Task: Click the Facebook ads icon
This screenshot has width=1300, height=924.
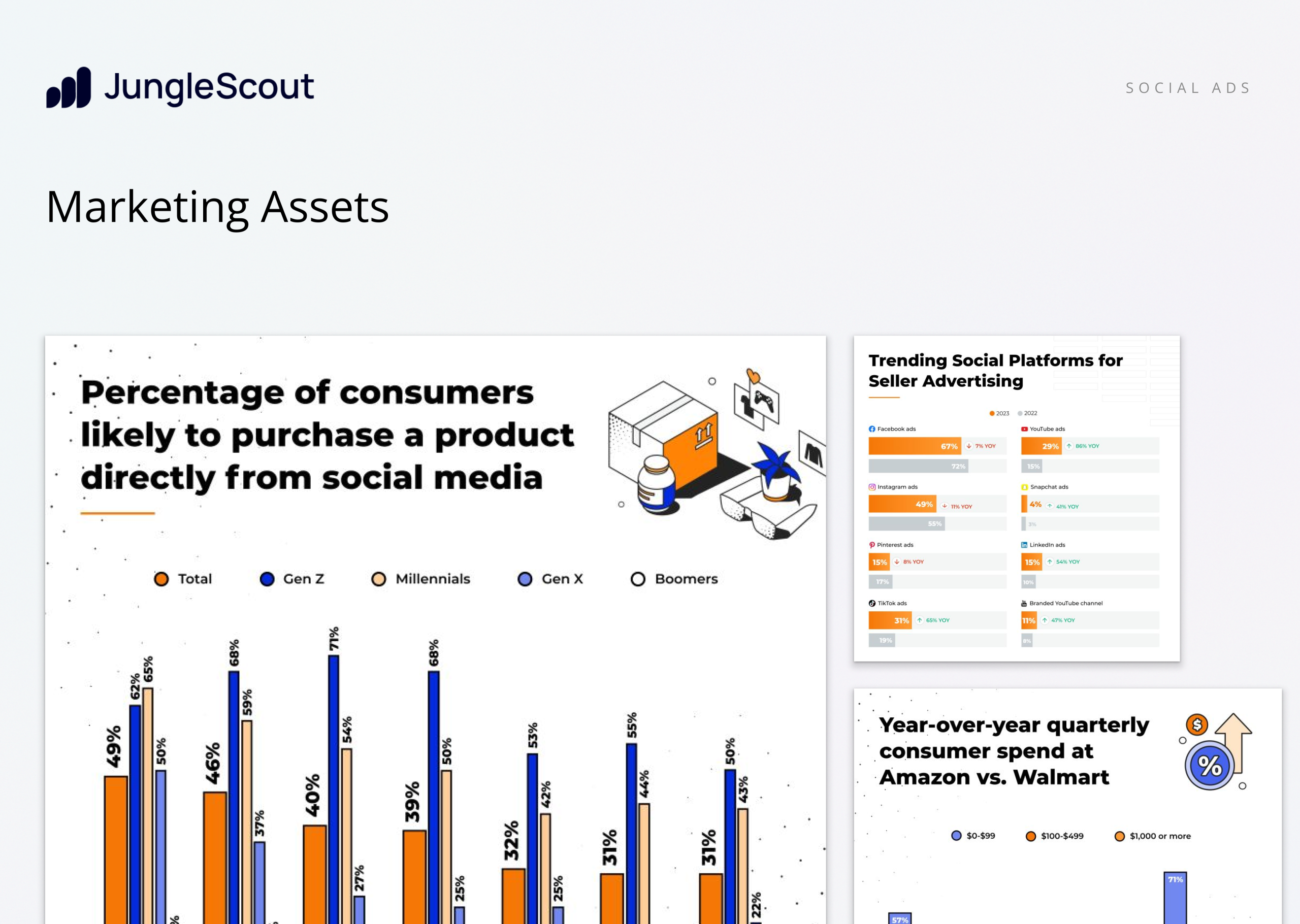Action: pyautogui.click(x=871, y=429)
